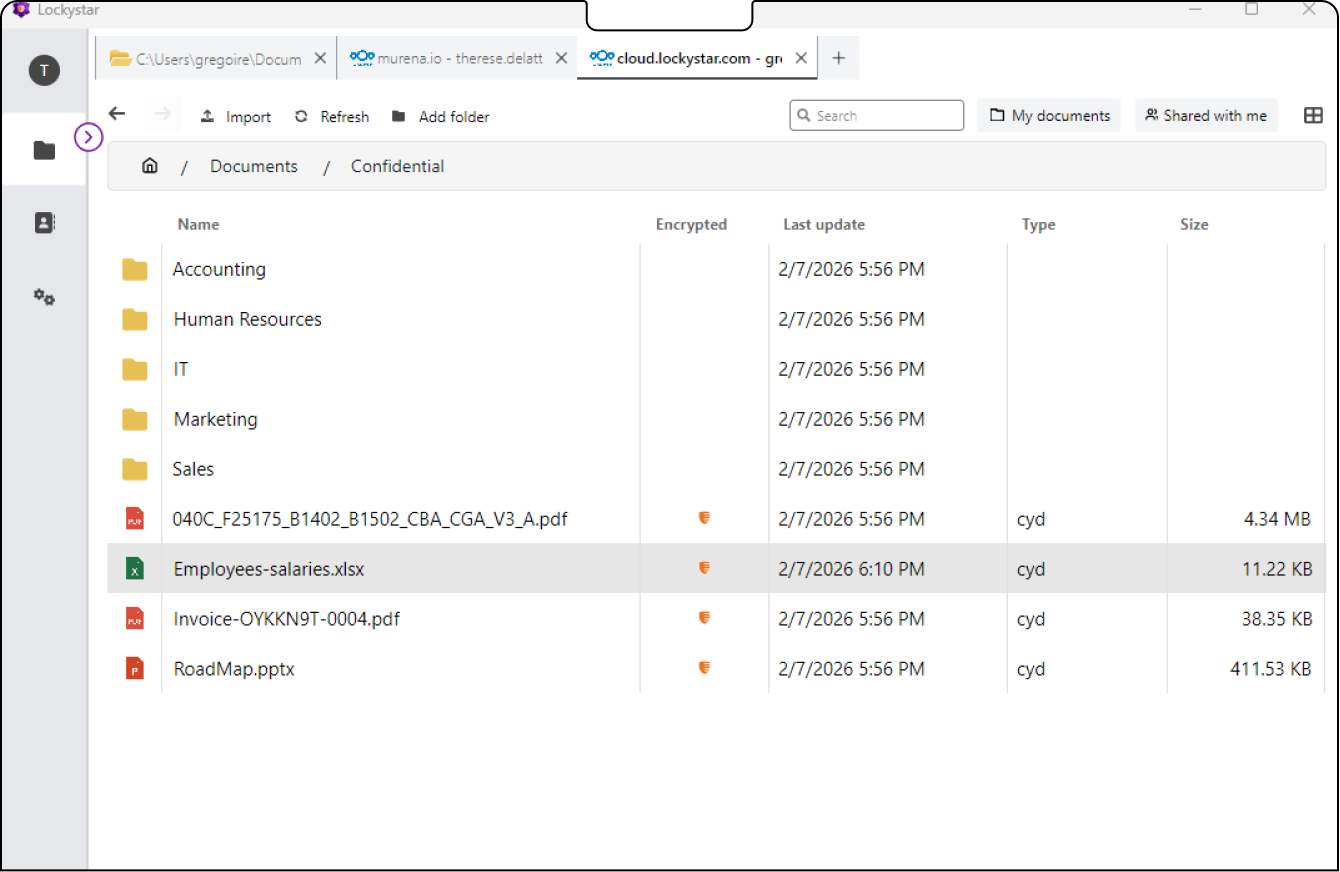Image resolution: width=1340 pixels, height=872 pixels.
Task: Navigate to Documents via the breadcrumb
Action: [x=253, y=165]
